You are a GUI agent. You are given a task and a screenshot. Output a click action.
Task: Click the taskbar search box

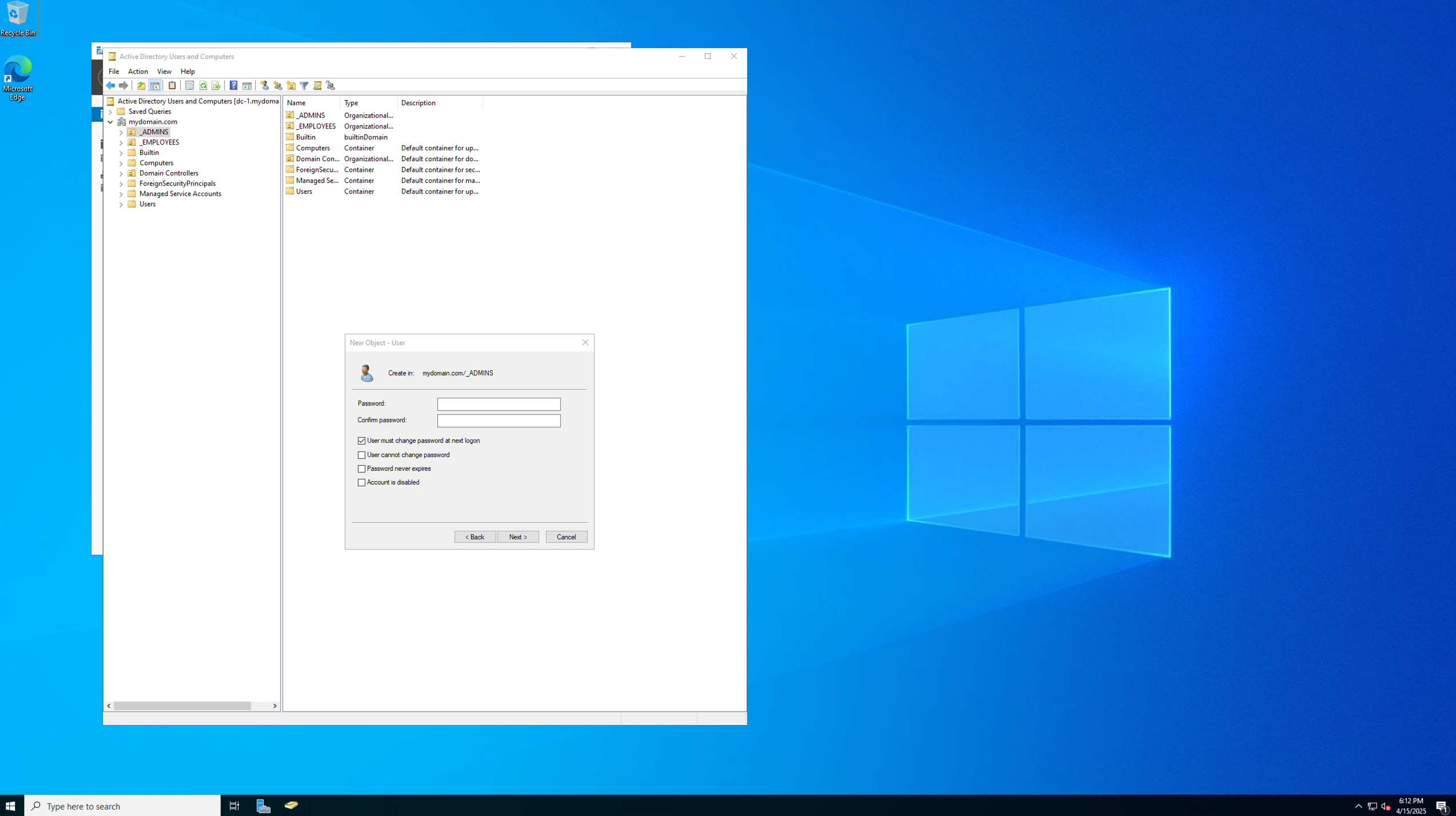click(122, 806)
